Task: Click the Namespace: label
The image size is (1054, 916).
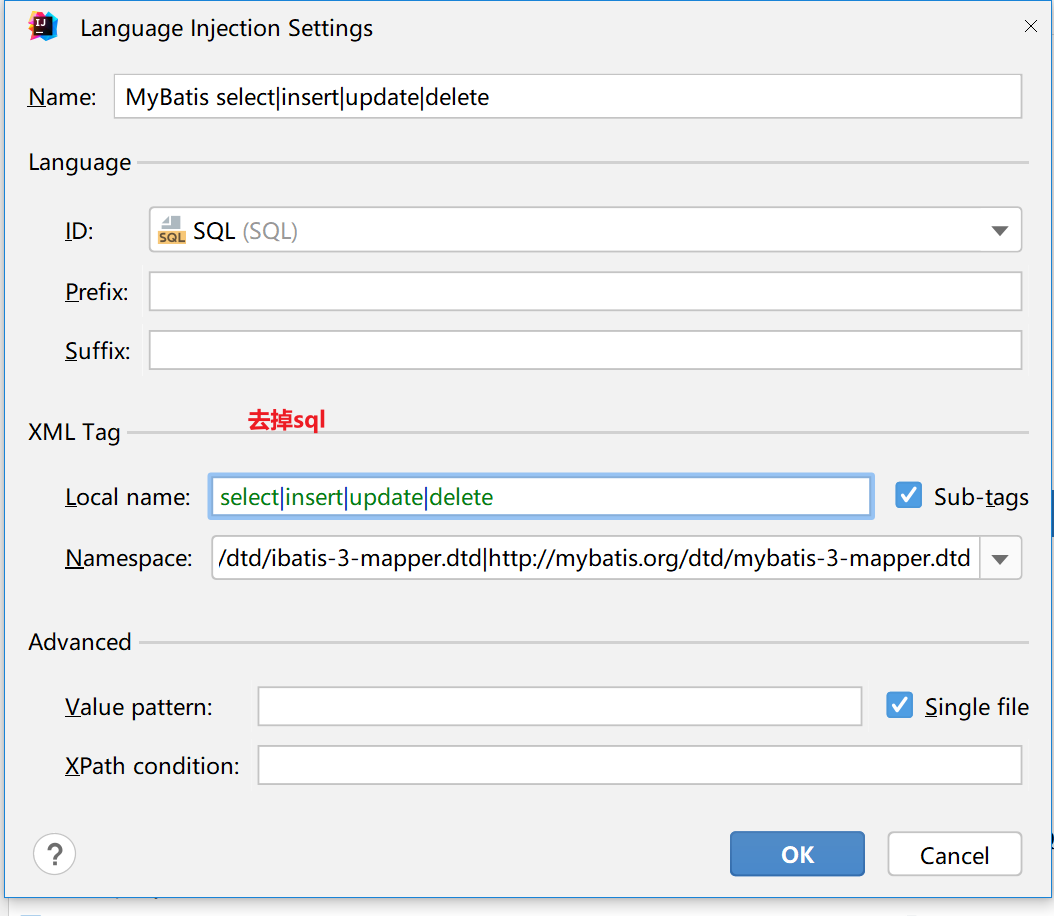Action: (128, 558)
